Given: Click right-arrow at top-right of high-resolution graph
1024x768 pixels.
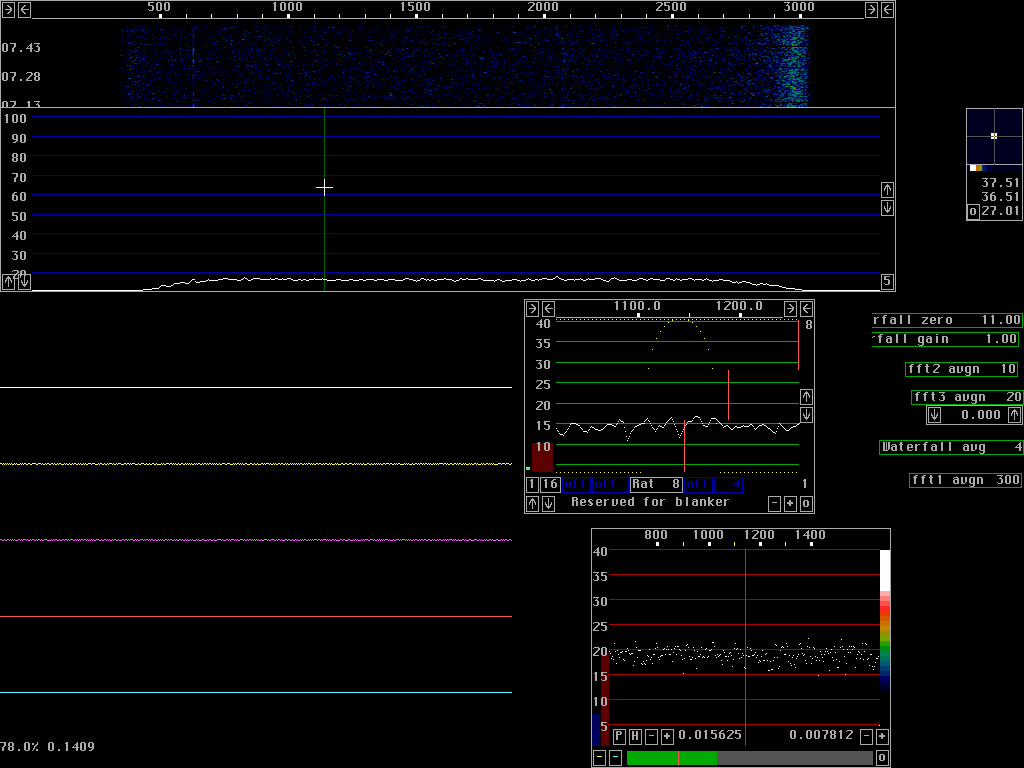Looking at the screenshot, I should pyautogui.click(x=790, y=308).
